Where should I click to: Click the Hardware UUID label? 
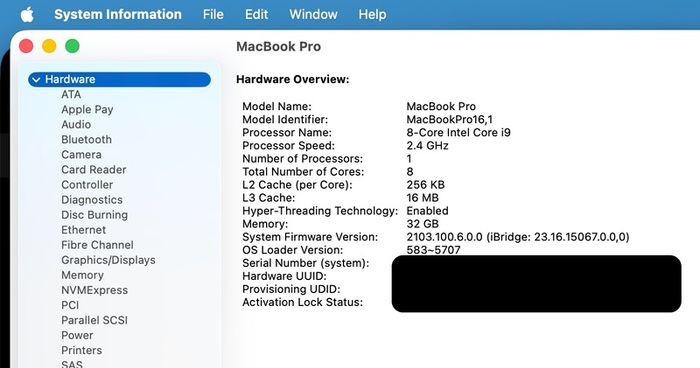click(x=284, y=276)
